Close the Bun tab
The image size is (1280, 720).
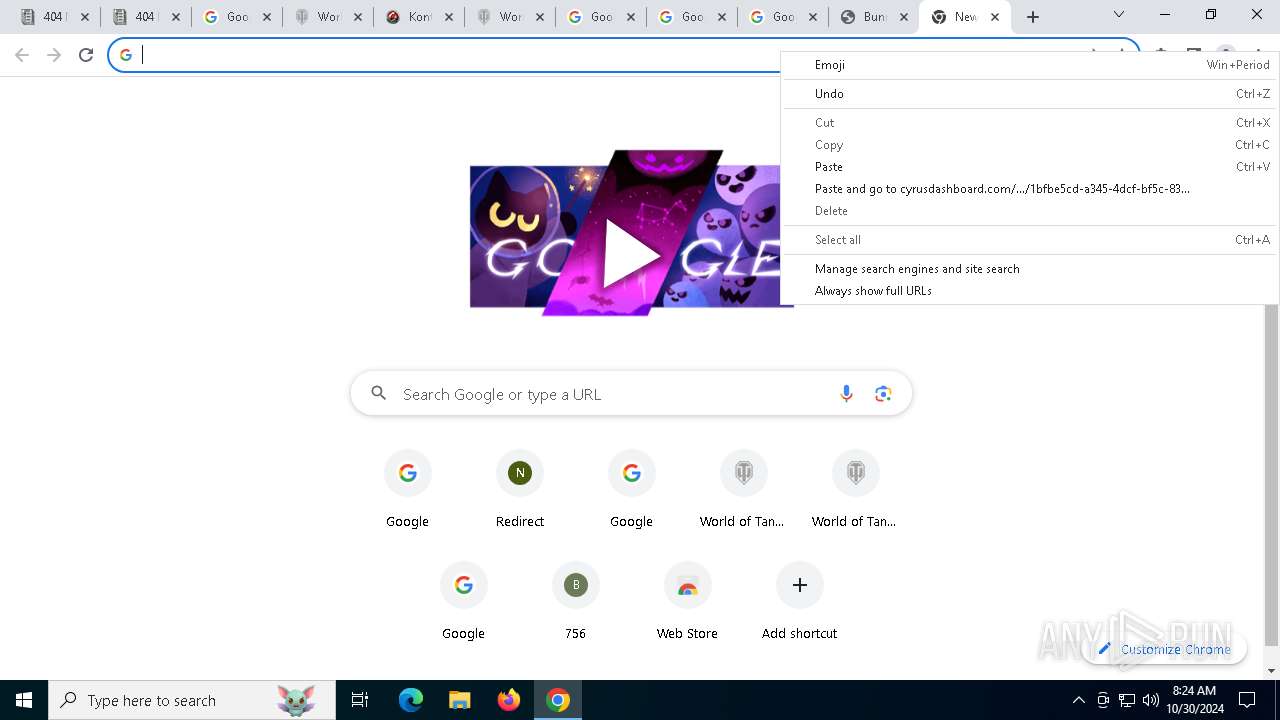coord(903,17)
